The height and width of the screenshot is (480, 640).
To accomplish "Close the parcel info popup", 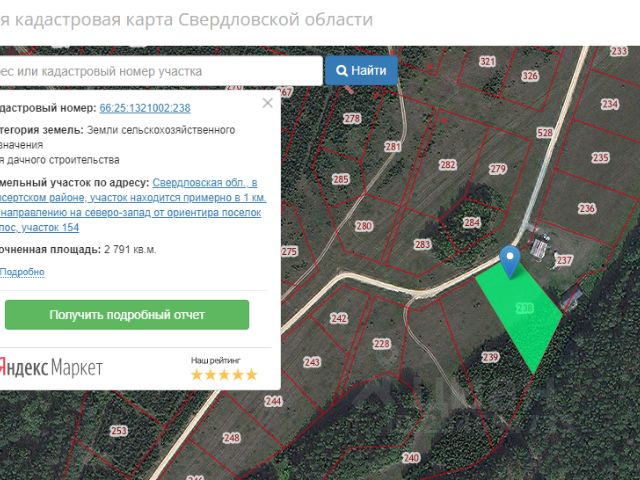I will tap(267, 102).
